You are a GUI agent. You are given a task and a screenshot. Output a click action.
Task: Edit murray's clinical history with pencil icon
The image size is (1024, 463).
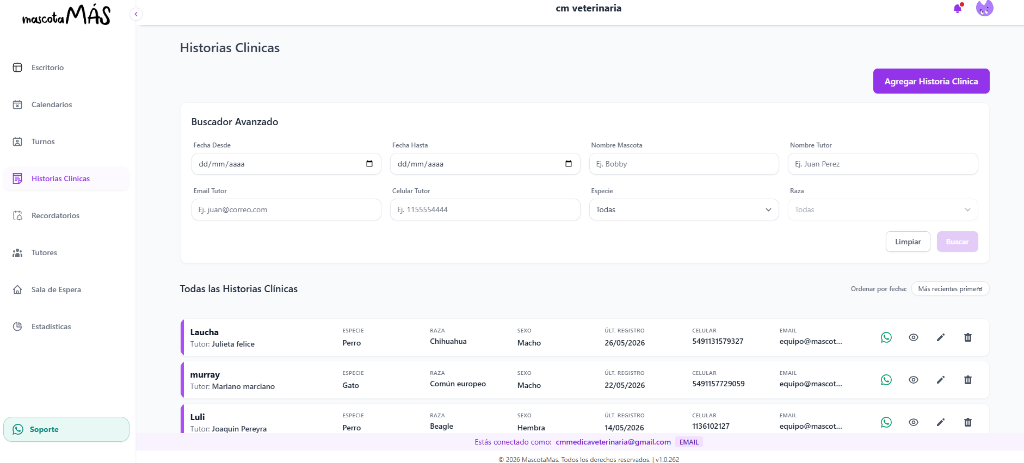click(x=940, y=380)
